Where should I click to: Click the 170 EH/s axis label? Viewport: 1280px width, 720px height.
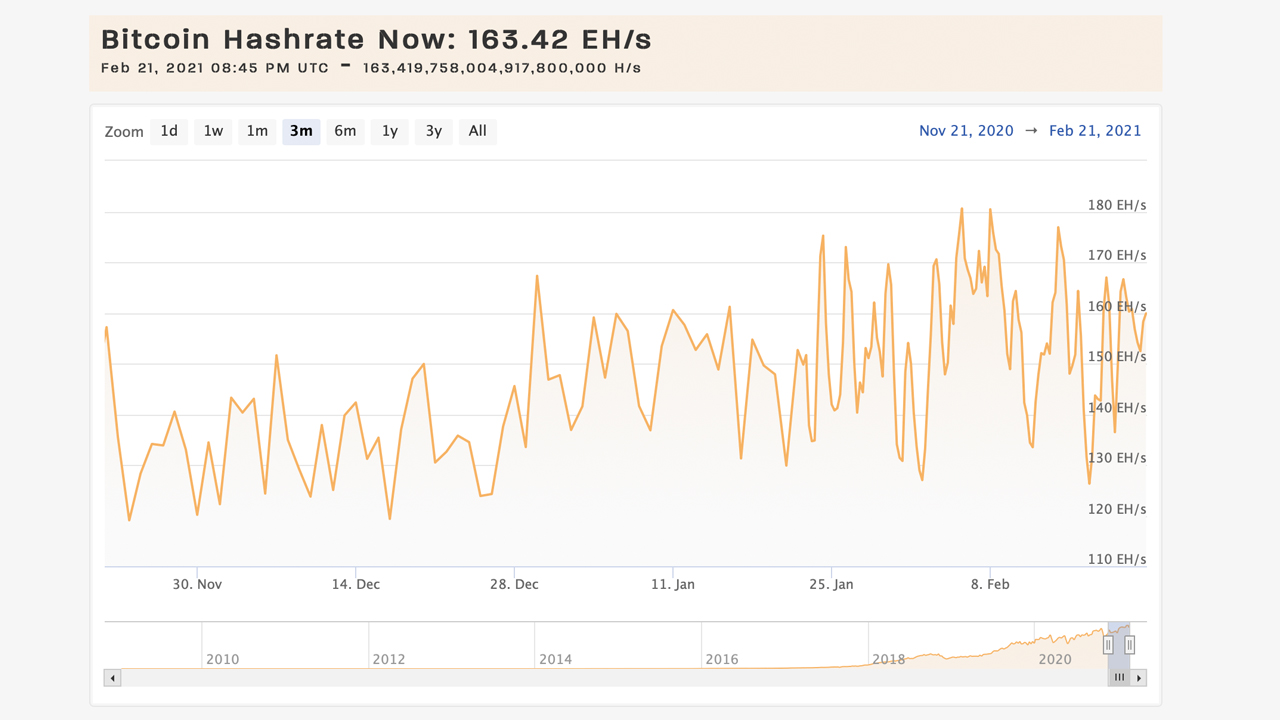[1117, 255]
